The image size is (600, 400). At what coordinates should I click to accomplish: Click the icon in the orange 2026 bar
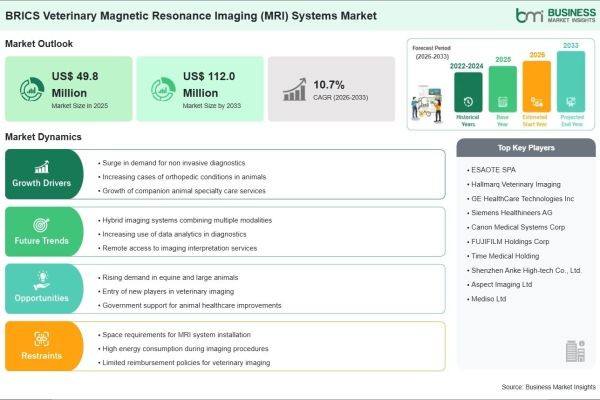[536, 102]
